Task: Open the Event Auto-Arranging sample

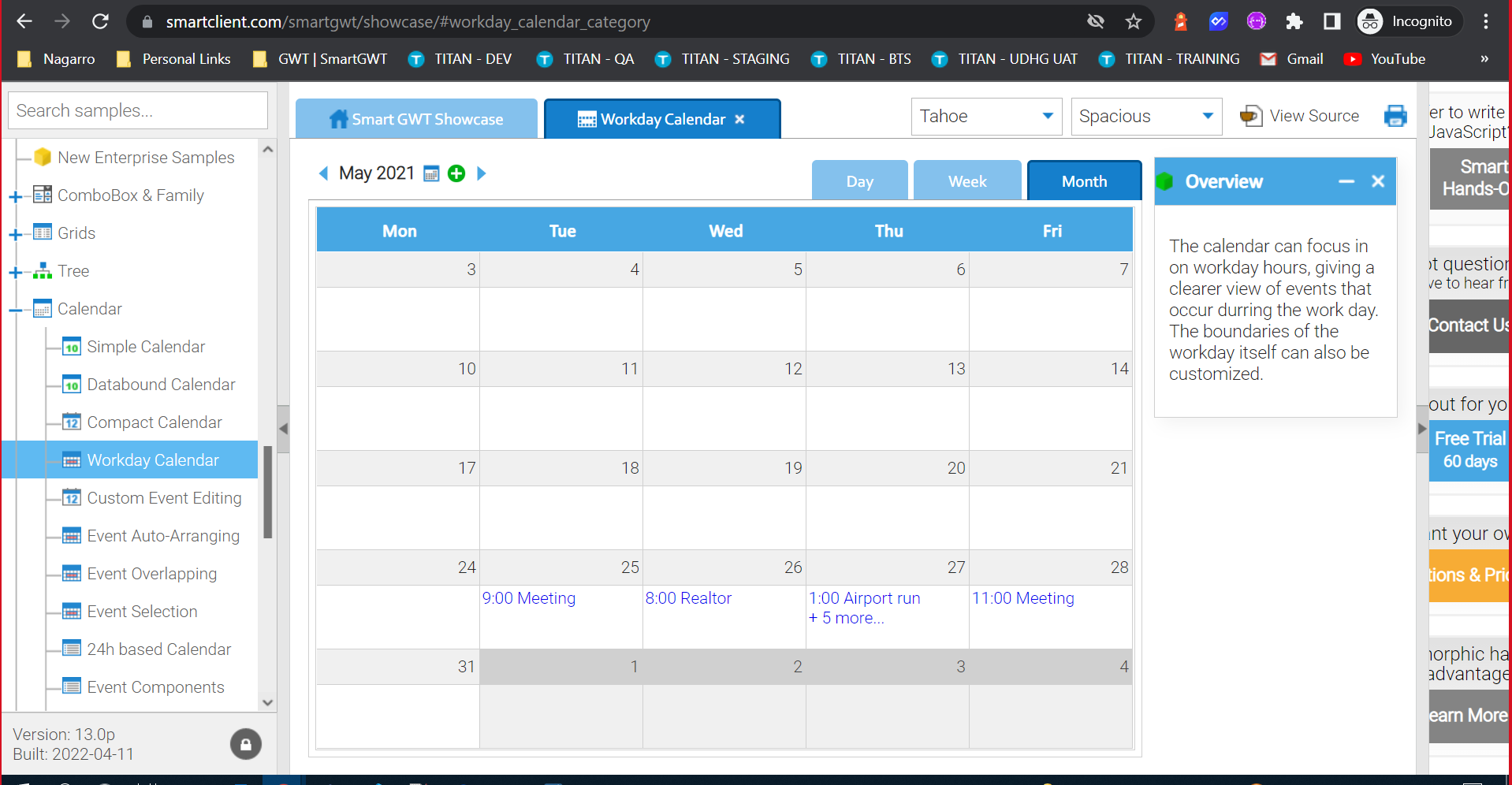Action: click(163, 536)
